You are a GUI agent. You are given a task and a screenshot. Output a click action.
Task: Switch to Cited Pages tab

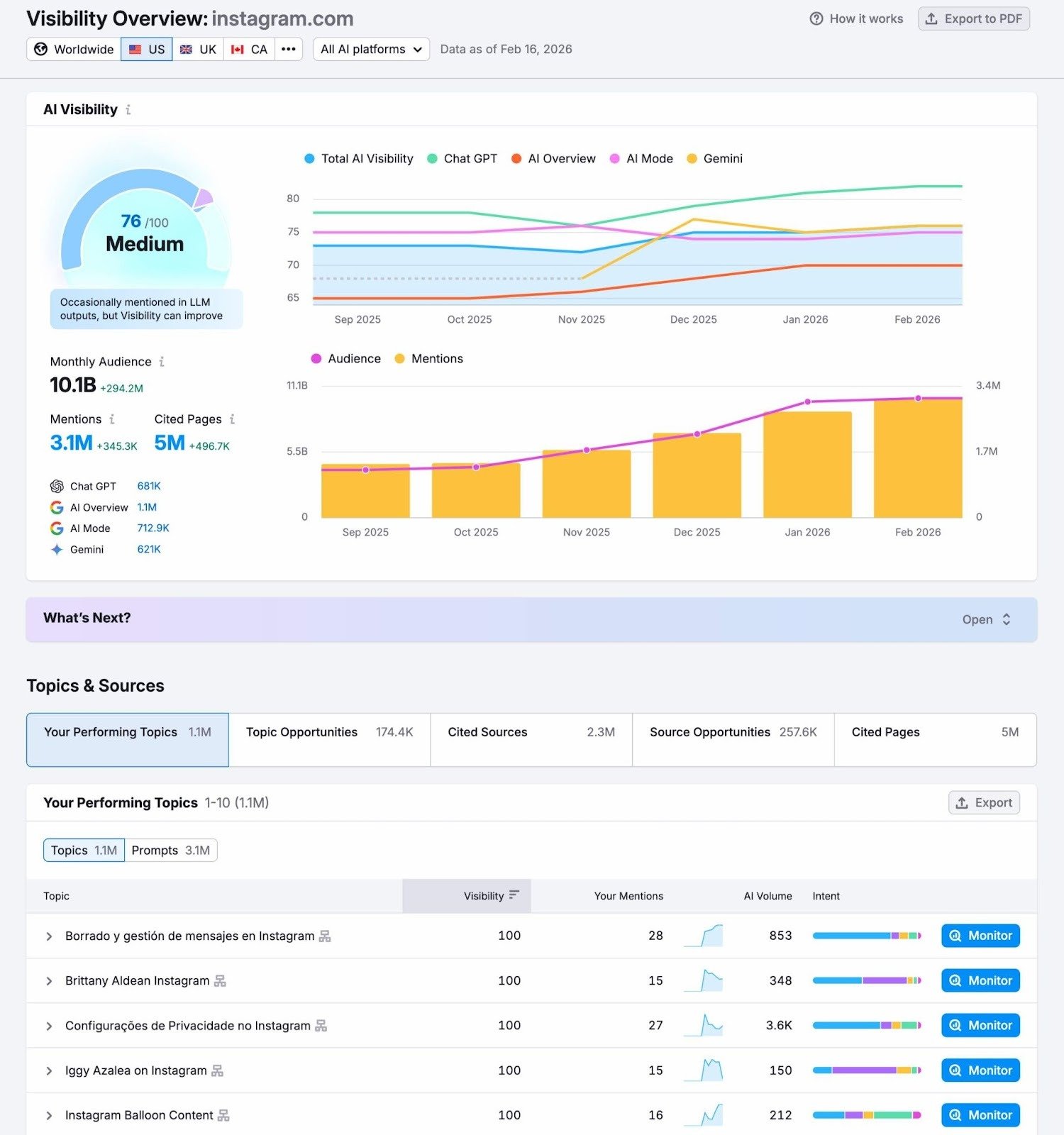936,740
